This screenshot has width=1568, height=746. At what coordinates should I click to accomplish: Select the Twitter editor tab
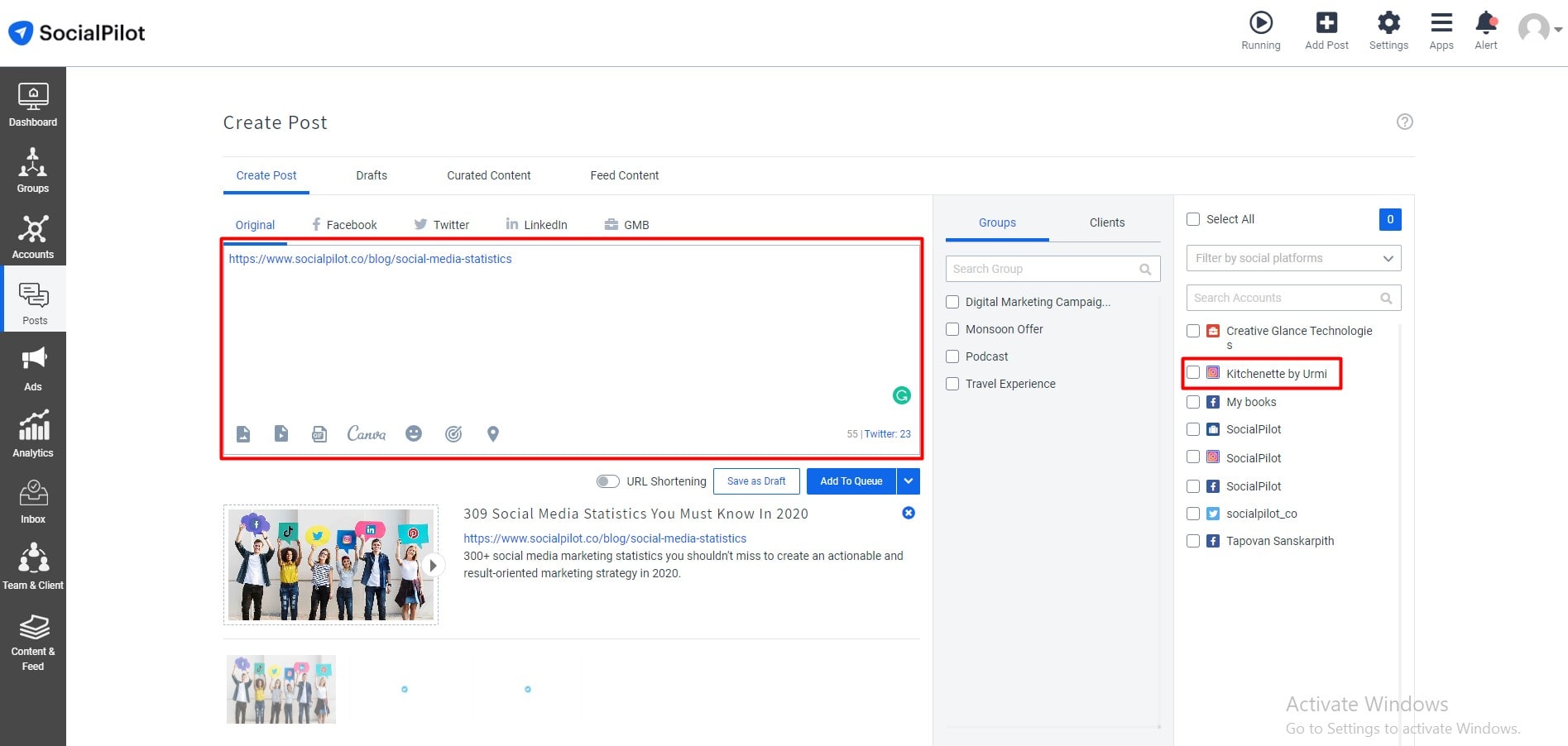point(442,225)
